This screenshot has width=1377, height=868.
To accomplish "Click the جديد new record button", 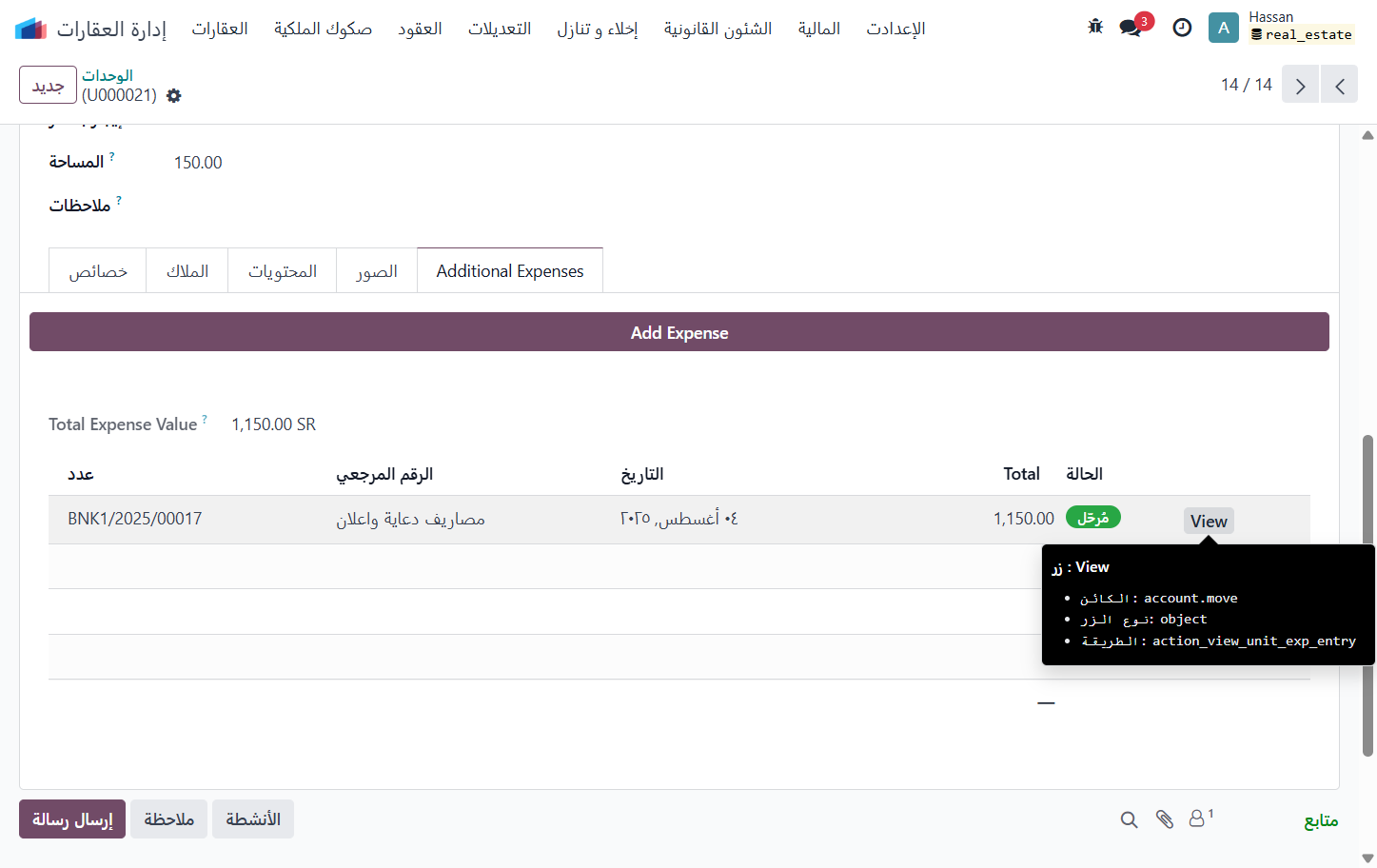I will coord(48,85).
